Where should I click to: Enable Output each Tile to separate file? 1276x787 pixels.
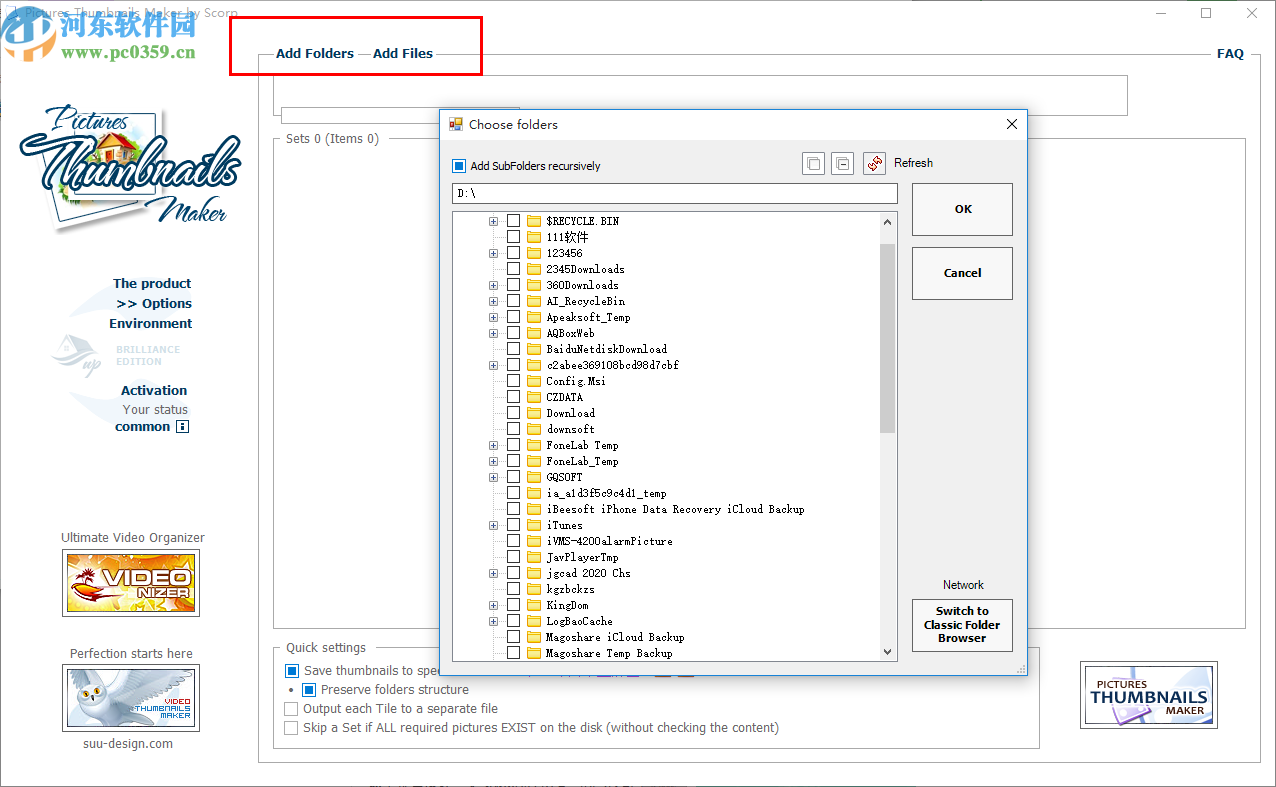(x=291, y=709)
